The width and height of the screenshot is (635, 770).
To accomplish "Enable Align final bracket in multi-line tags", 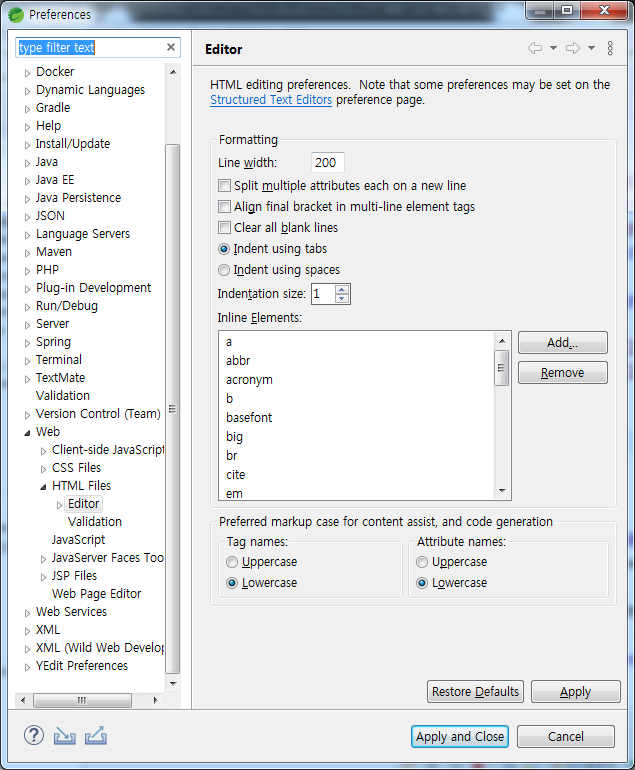I will (x=224, y=207).
